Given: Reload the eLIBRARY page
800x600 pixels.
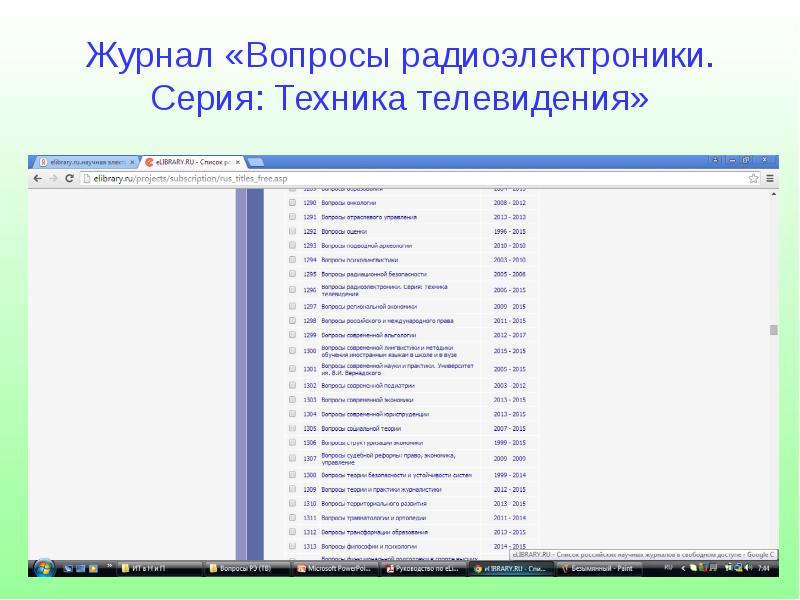Looking at the screenshot, I should tap(69, 178).
